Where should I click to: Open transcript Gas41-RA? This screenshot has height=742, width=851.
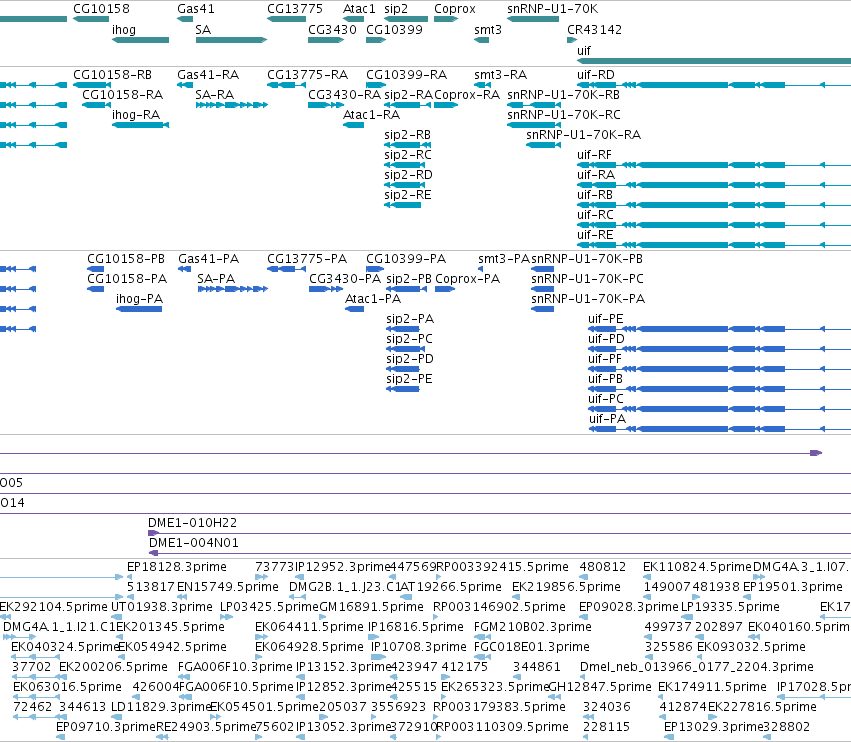pos(185,85)
